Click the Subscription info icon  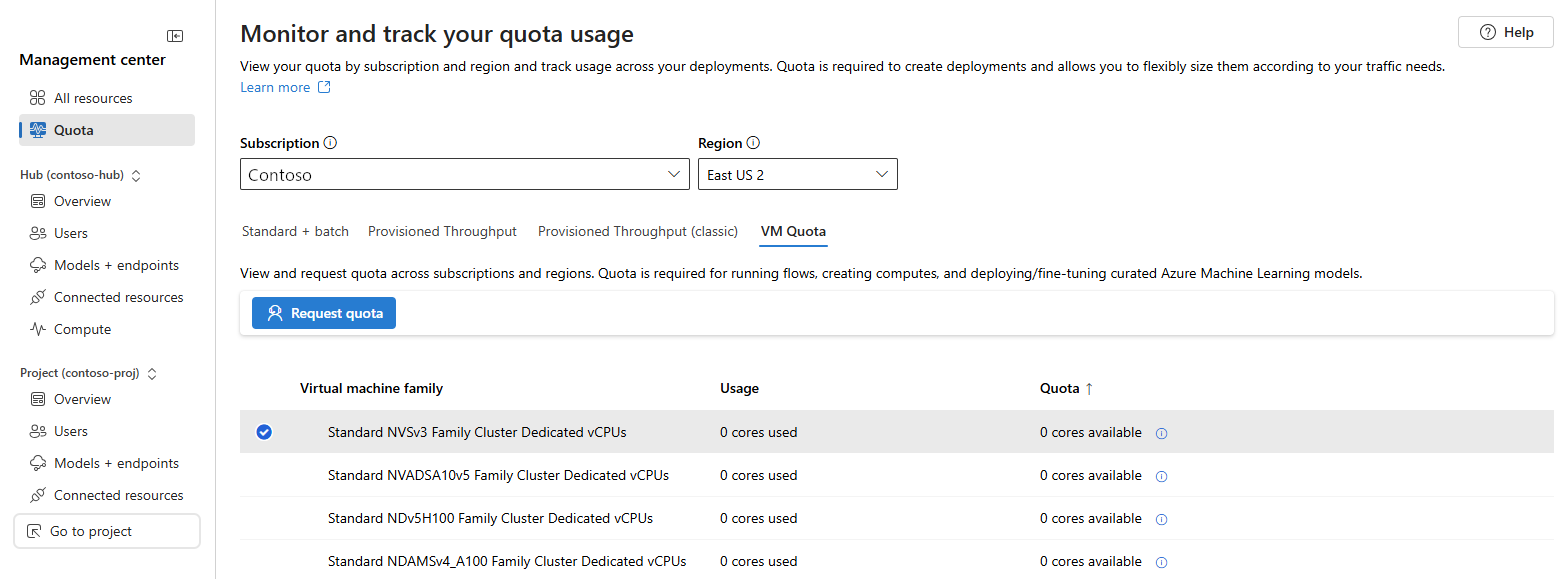pos(331,143)
